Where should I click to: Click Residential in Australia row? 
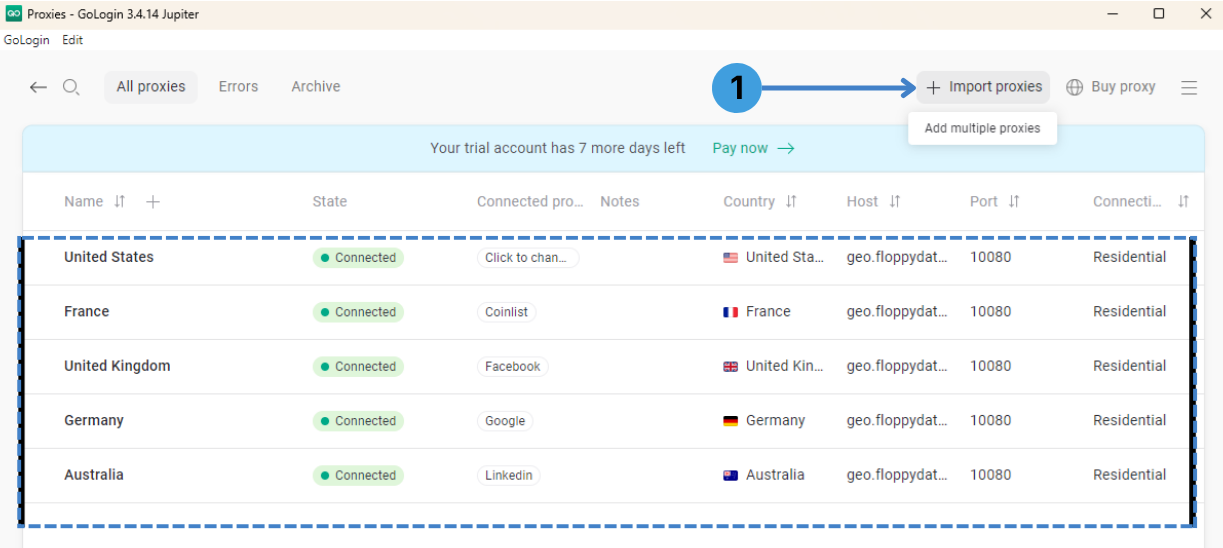pyautogui.click(x=1130, y=475)
